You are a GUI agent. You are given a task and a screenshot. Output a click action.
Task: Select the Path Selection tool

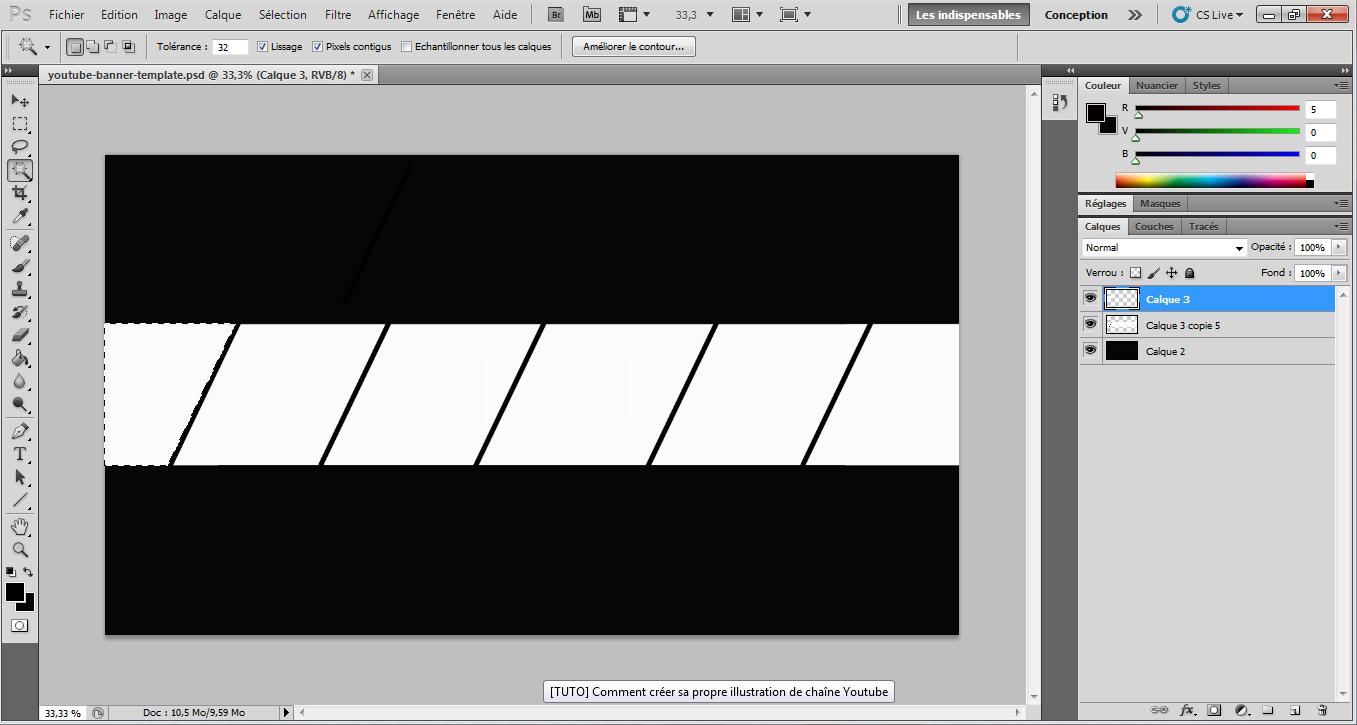pyautogui.click(x=20, y=477)
